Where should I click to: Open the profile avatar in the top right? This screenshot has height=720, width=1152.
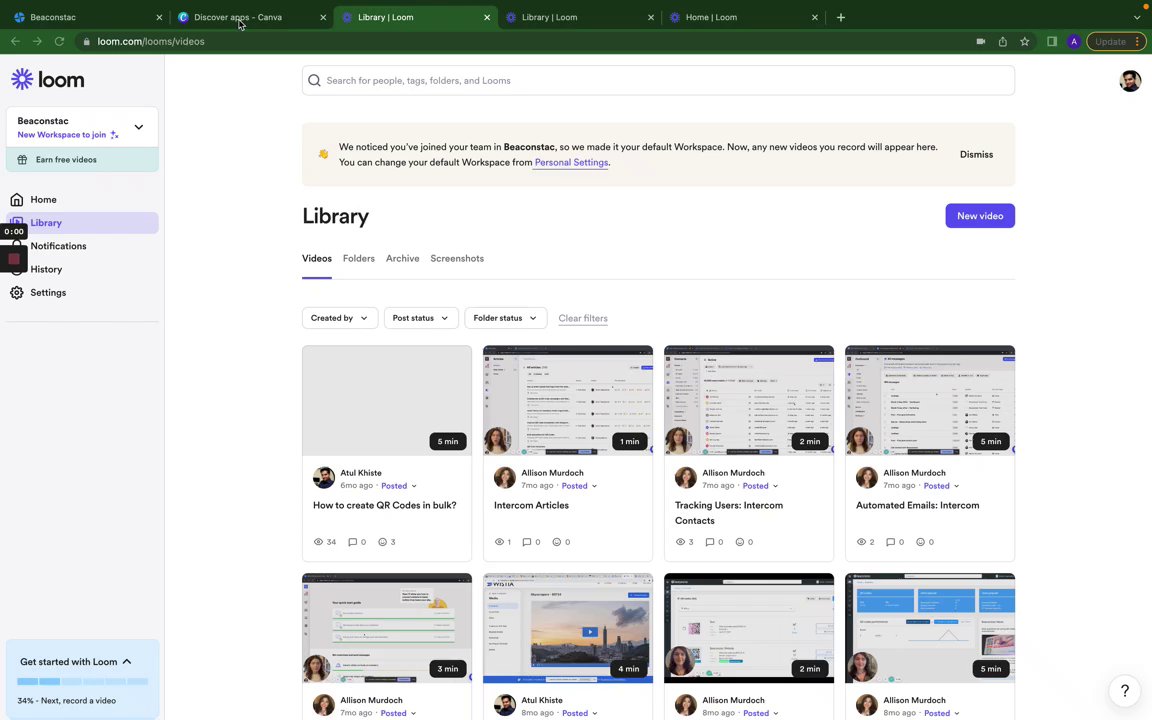(x=1130, y=81)
